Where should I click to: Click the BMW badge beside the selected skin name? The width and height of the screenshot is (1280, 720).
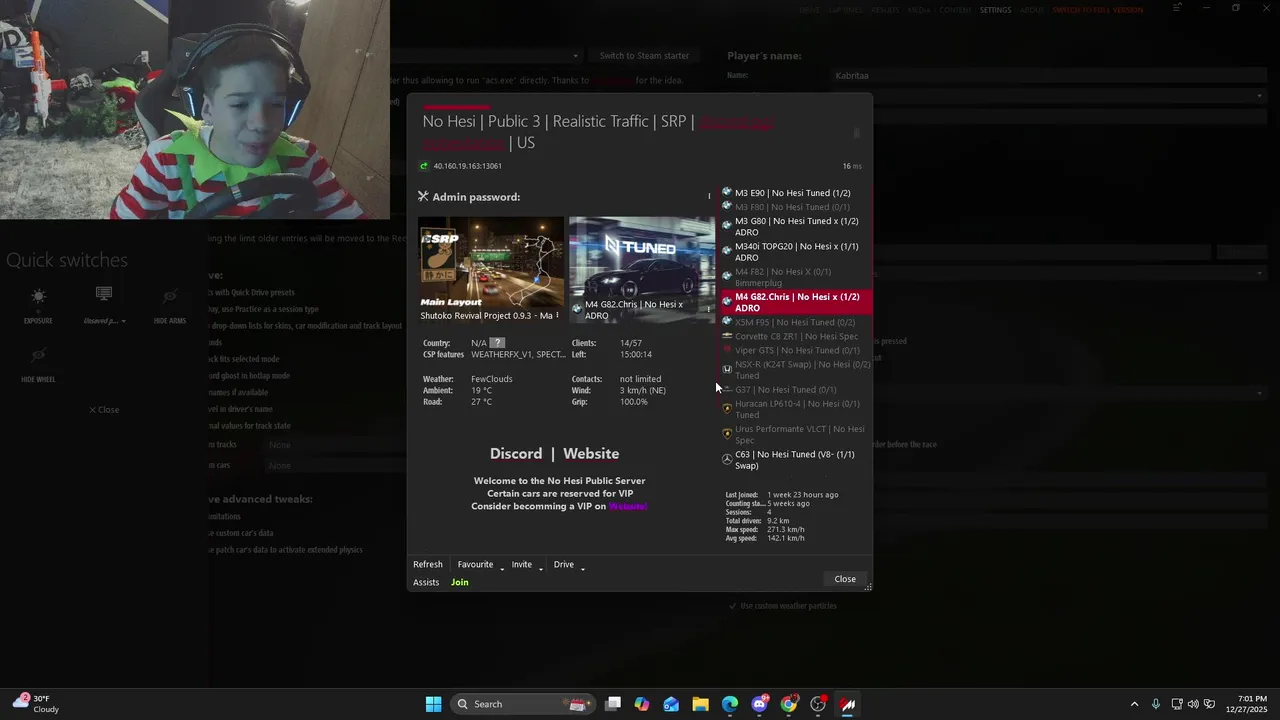click(577, 310)
